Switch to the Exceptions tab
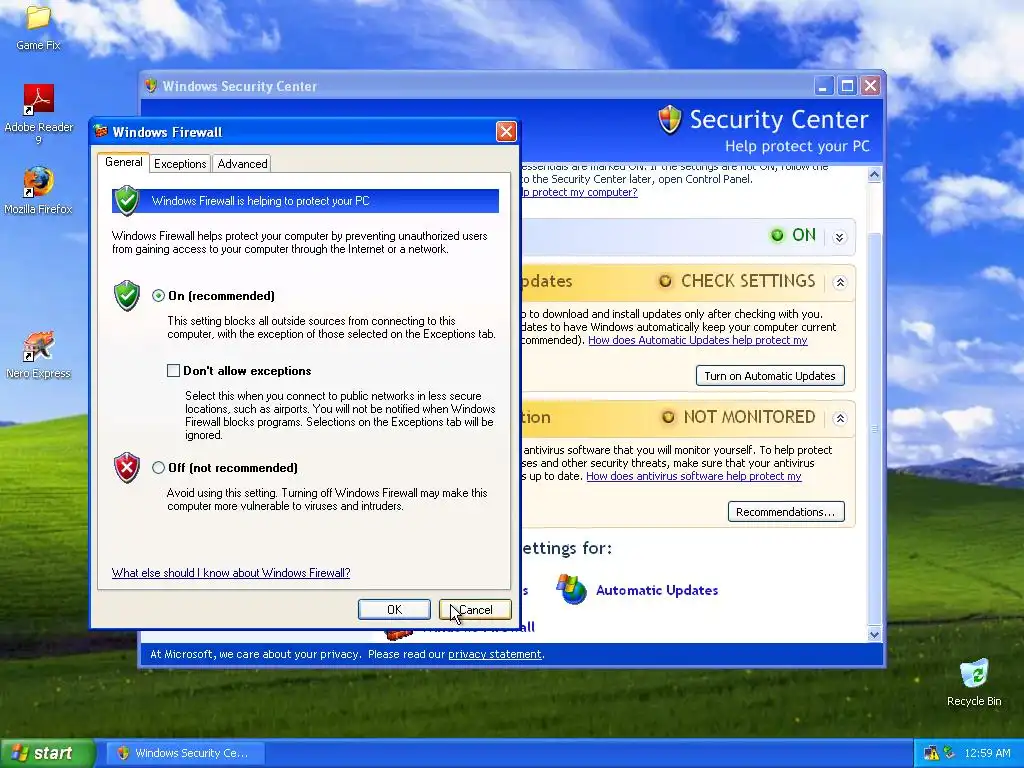Viewport: 1024px width, 768px height. (x=180, y=164)
